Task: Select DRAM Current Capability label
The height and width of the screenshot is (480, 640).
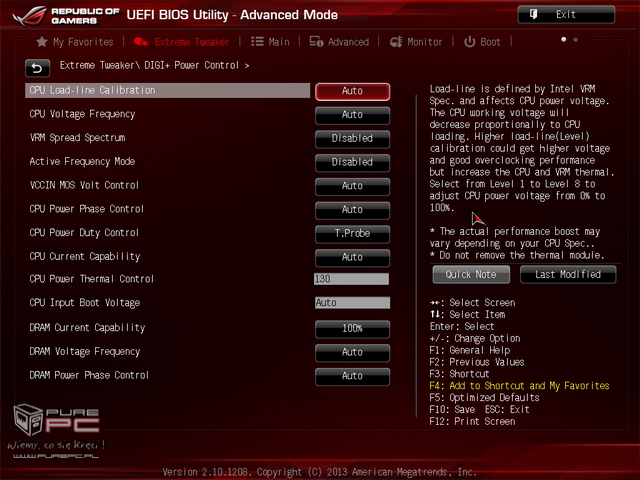Action: (87, 328)
